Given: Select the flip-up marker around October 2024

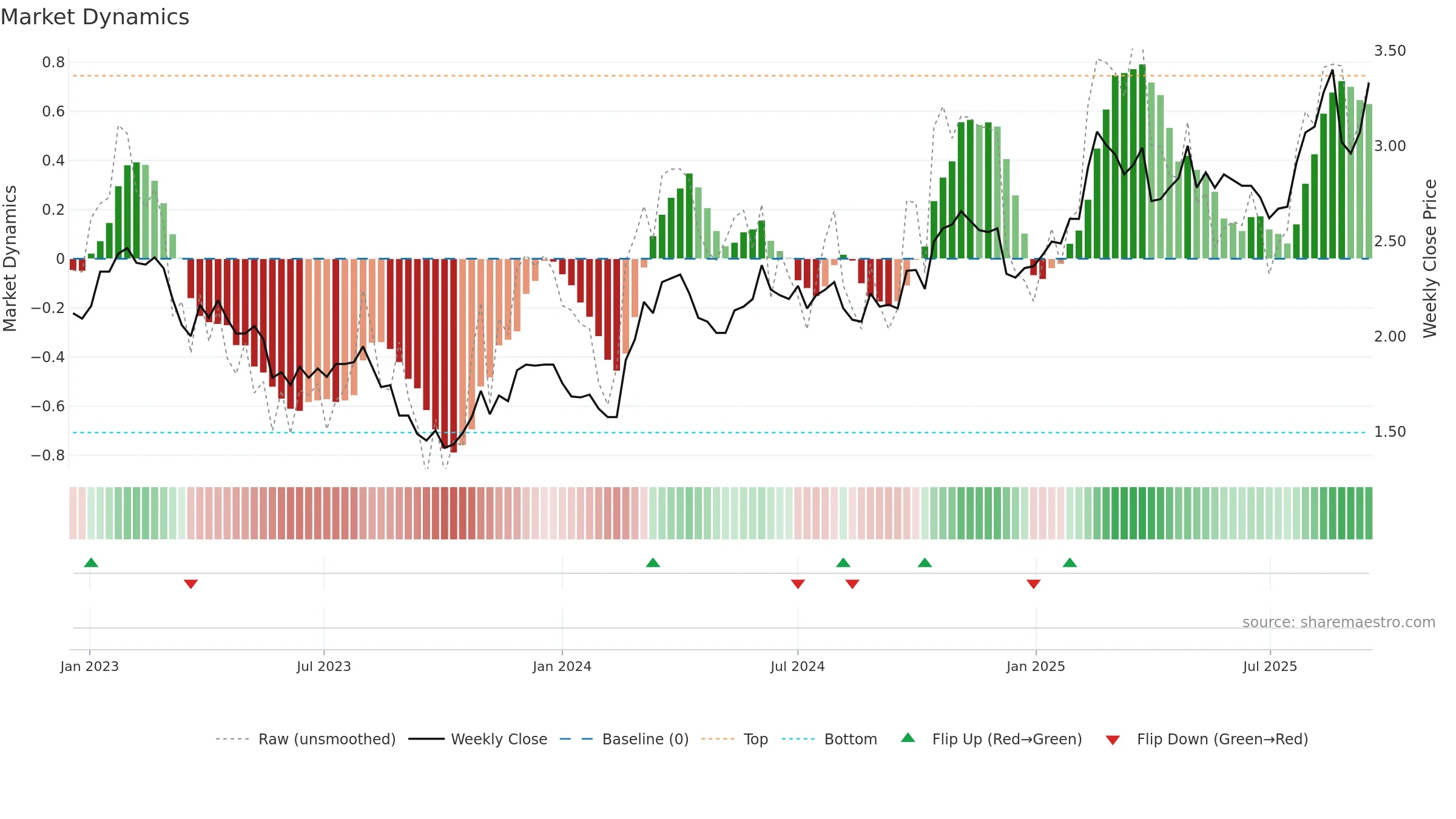Looking at the screenshot, I should coord(925,562).
